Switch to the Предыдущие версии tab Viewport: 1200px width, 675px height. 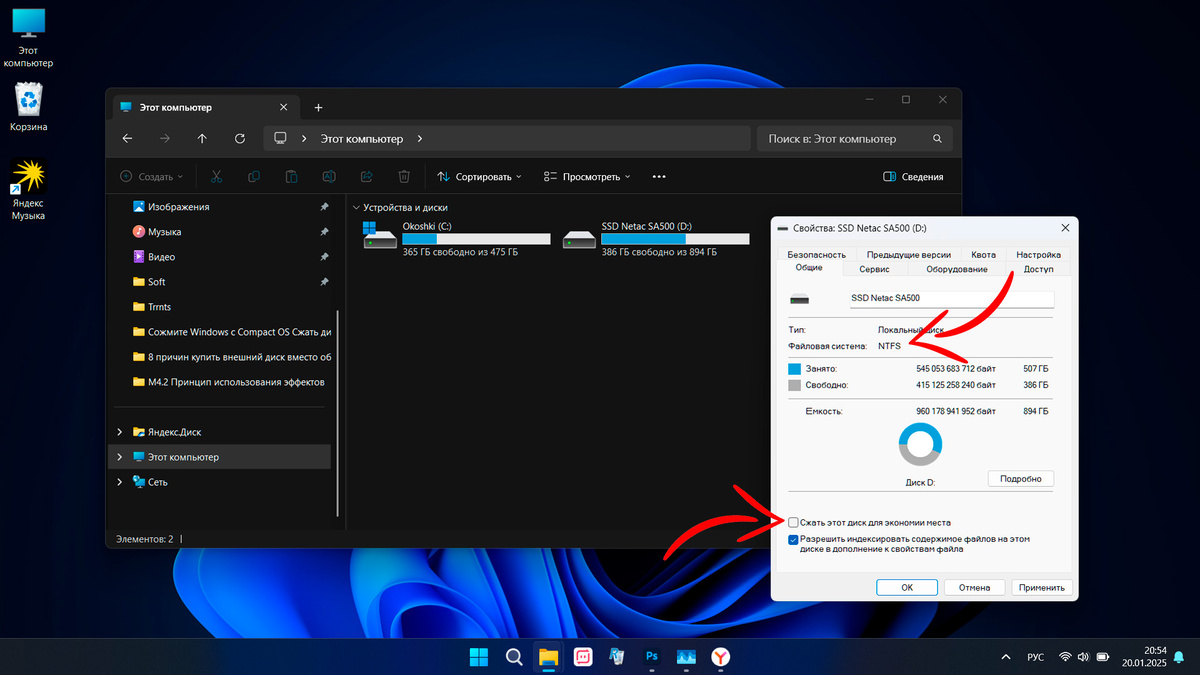tap(908, 255)
